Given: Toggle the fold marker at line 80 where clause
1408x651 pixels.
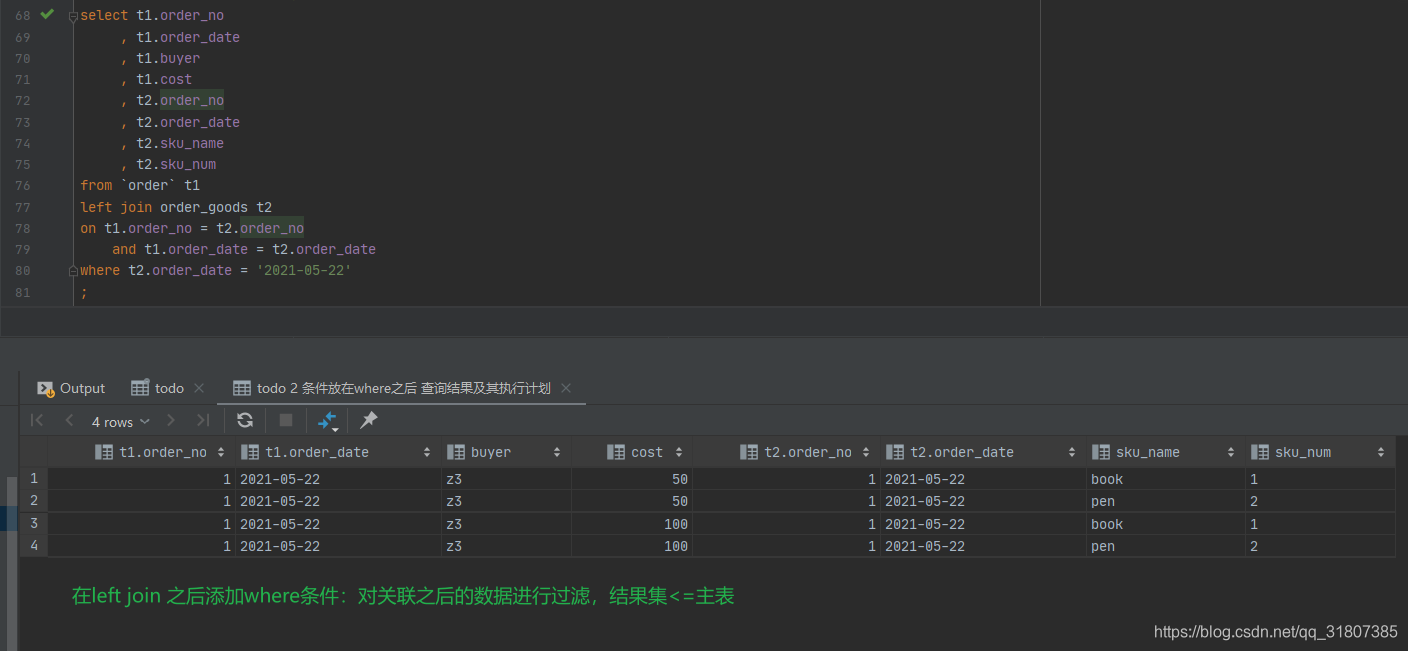Looking at the screenshot, I should click(73, 270).
